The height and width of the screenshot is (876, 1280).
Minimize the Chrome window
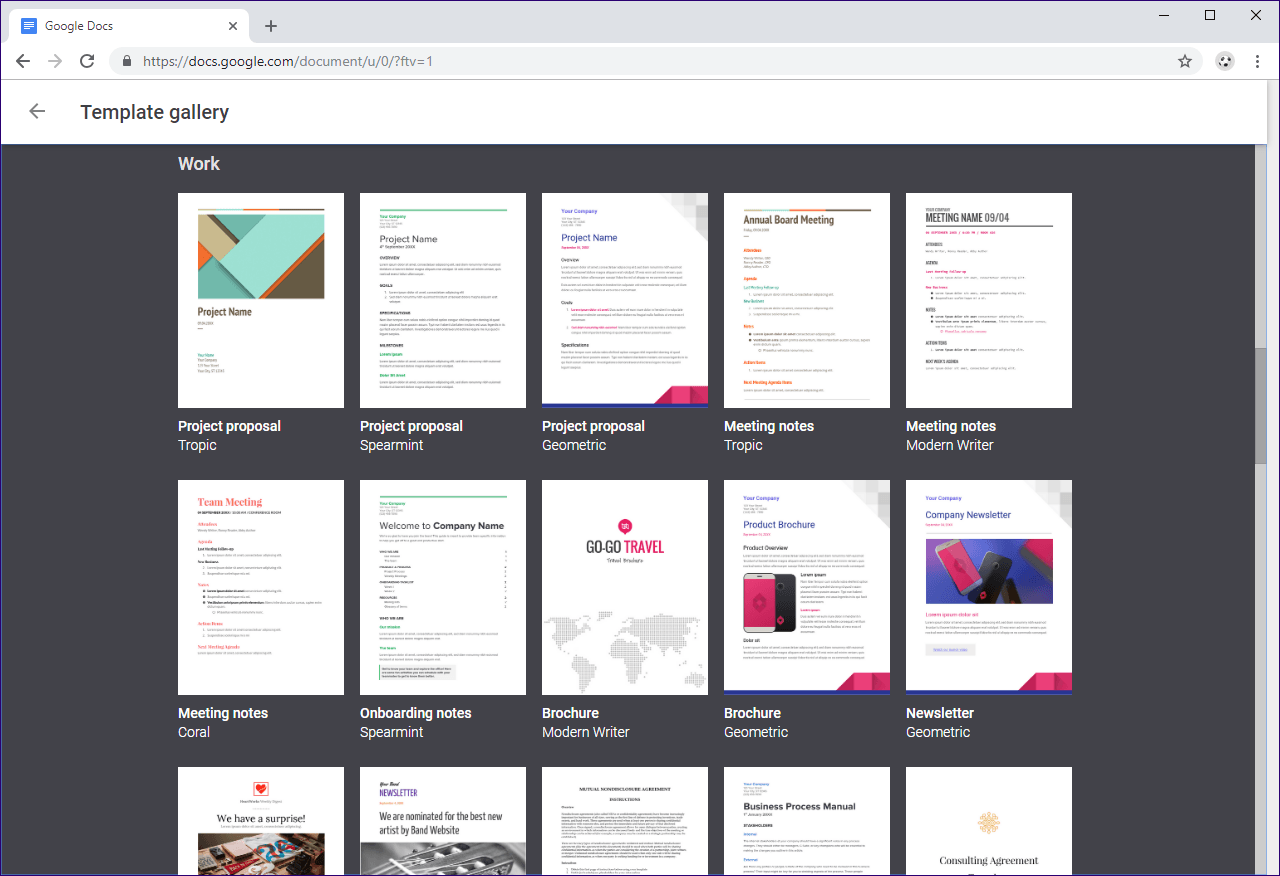1164,15
